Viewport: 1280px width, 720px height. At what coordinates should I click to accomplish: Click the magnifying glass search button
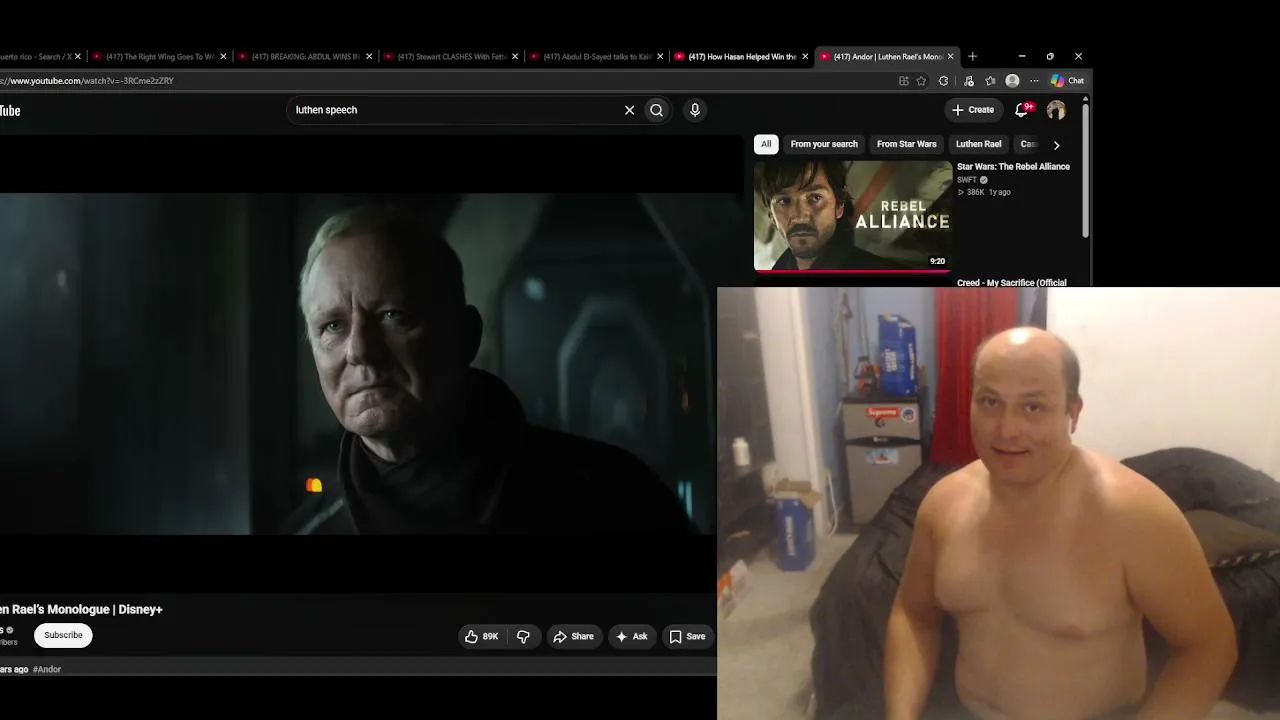[x=656, y=110]
